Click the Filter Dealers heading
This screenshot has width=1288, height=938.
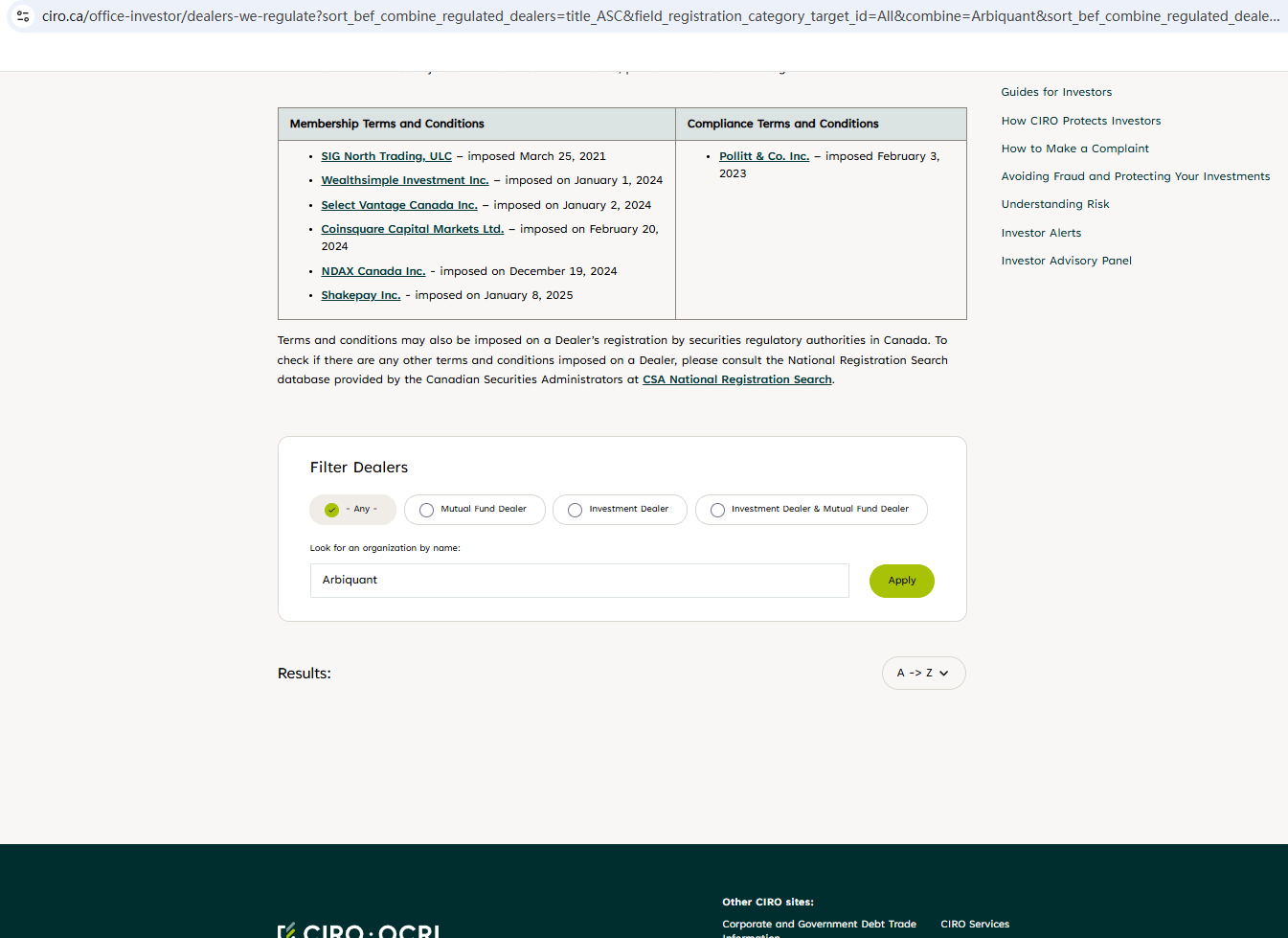[x=359, y=468]
